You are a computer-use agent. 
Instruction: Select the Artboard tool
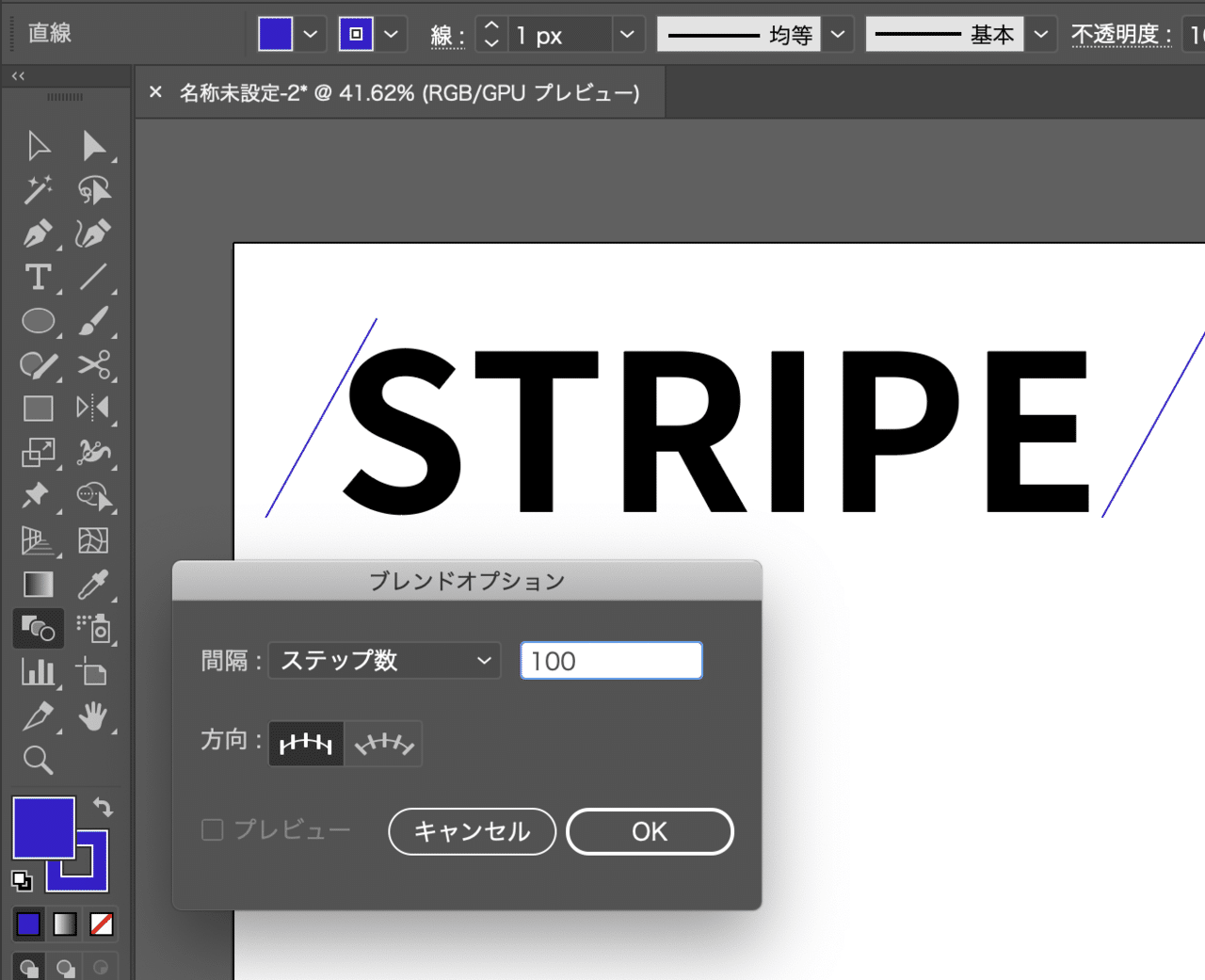[x=93, y=672]
